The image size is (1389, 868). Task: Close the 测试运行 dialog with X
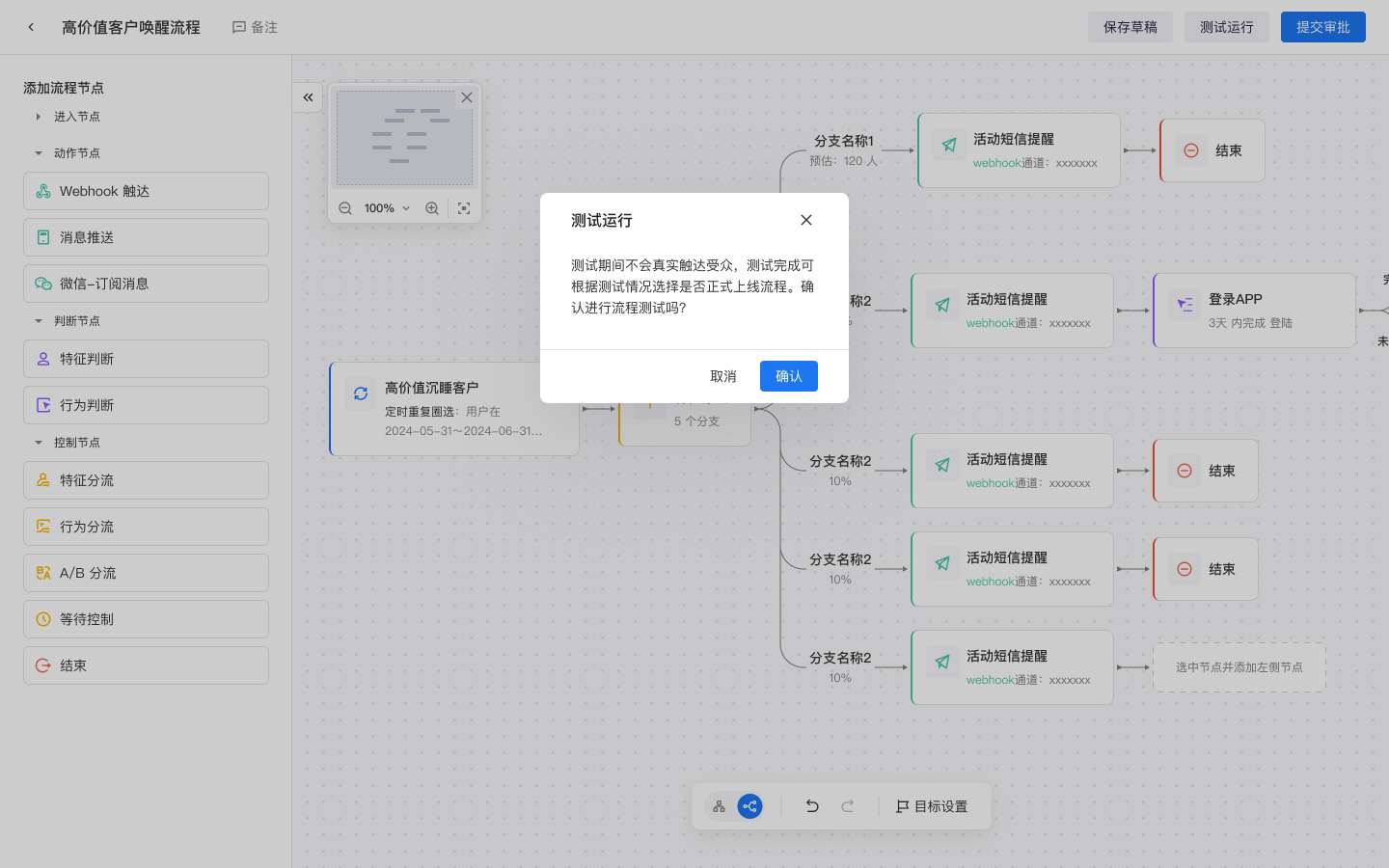[806, 220]
